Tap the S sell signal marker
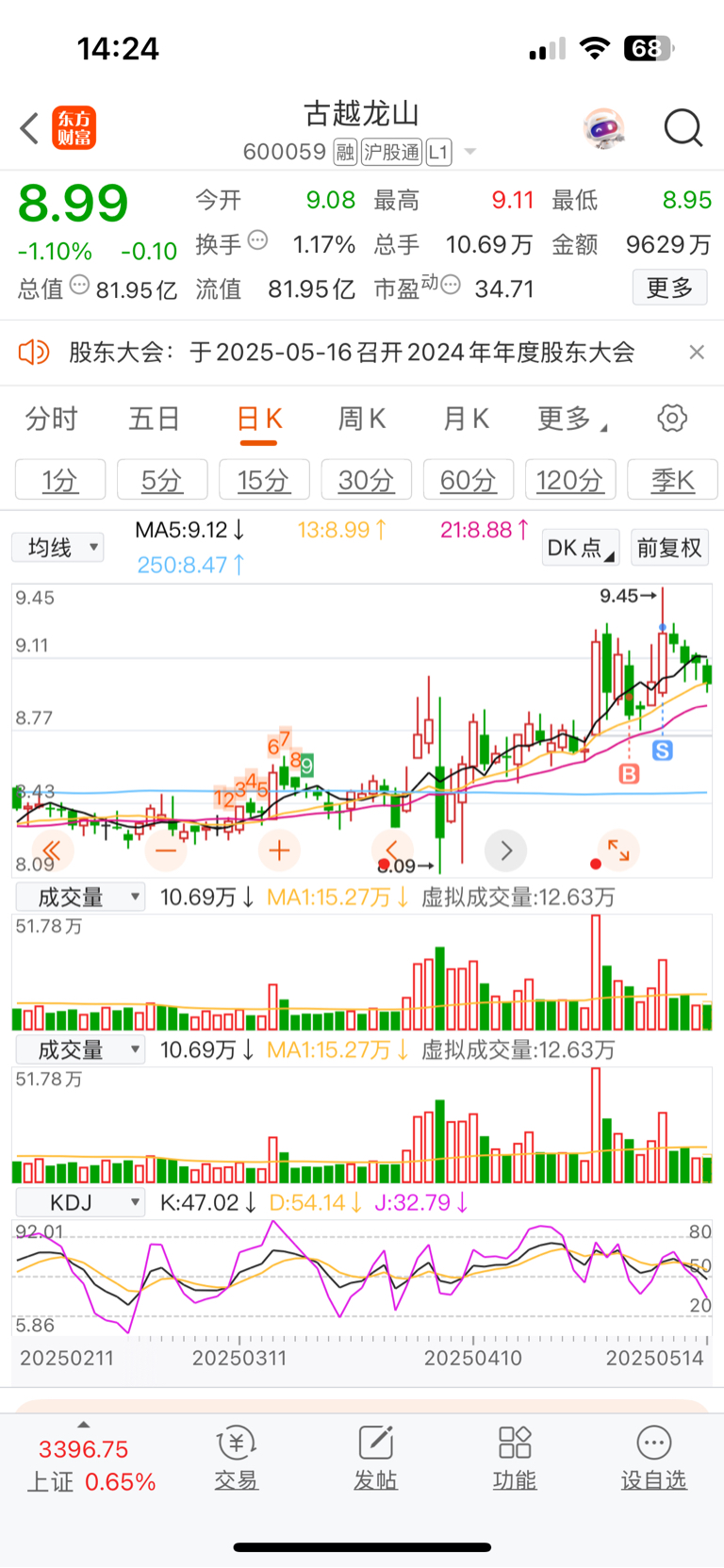This screenshot has width=724, height=1568. [663, 751]
